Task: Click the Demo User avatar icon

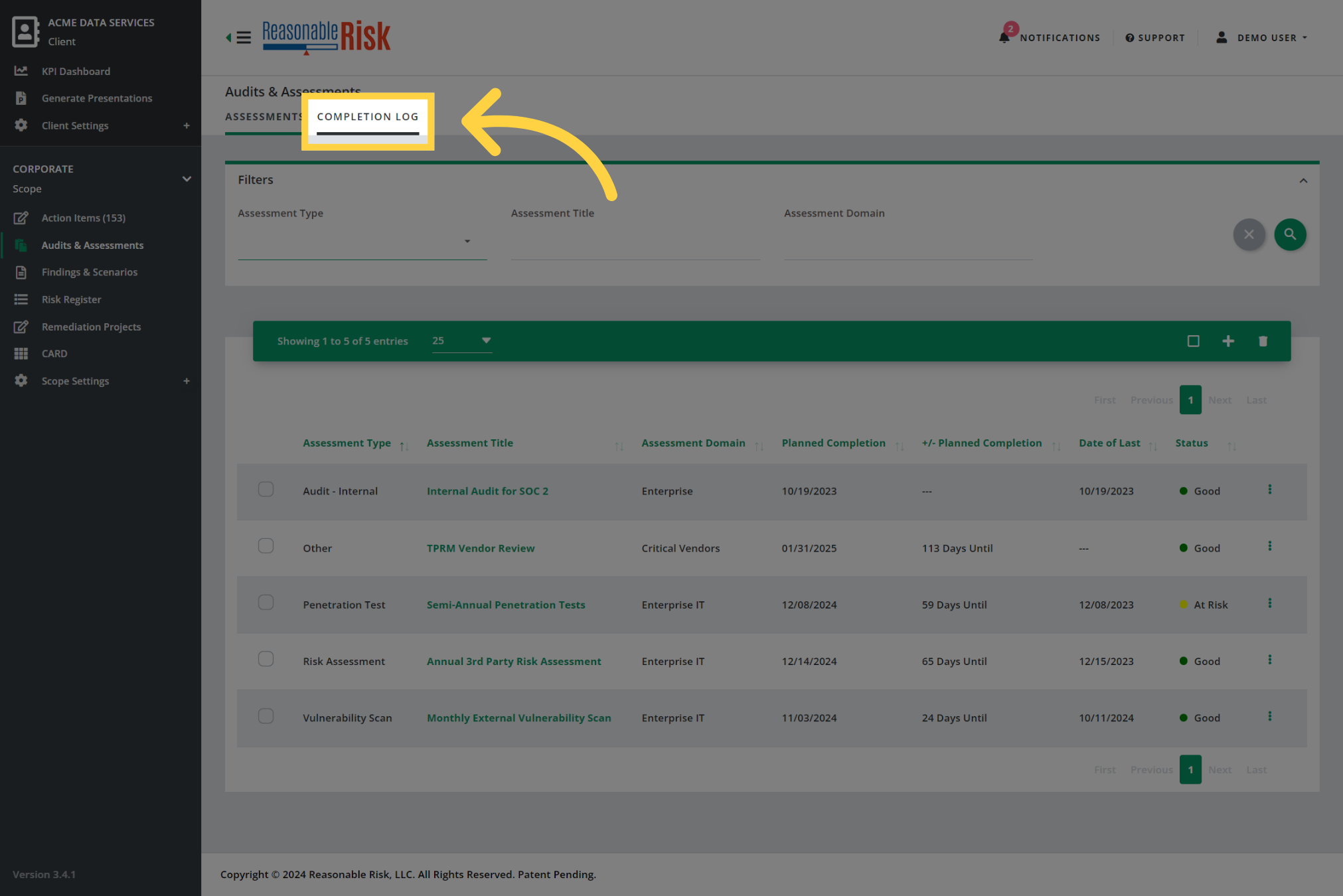Action: [x=1222, y=37]
